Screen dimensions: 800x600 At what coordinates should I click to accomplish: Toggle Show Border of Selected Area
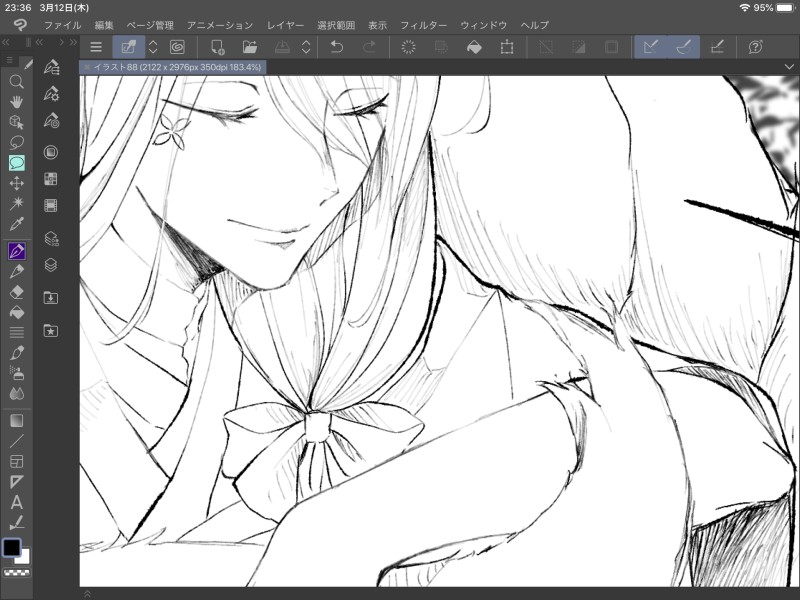[611, 47]
